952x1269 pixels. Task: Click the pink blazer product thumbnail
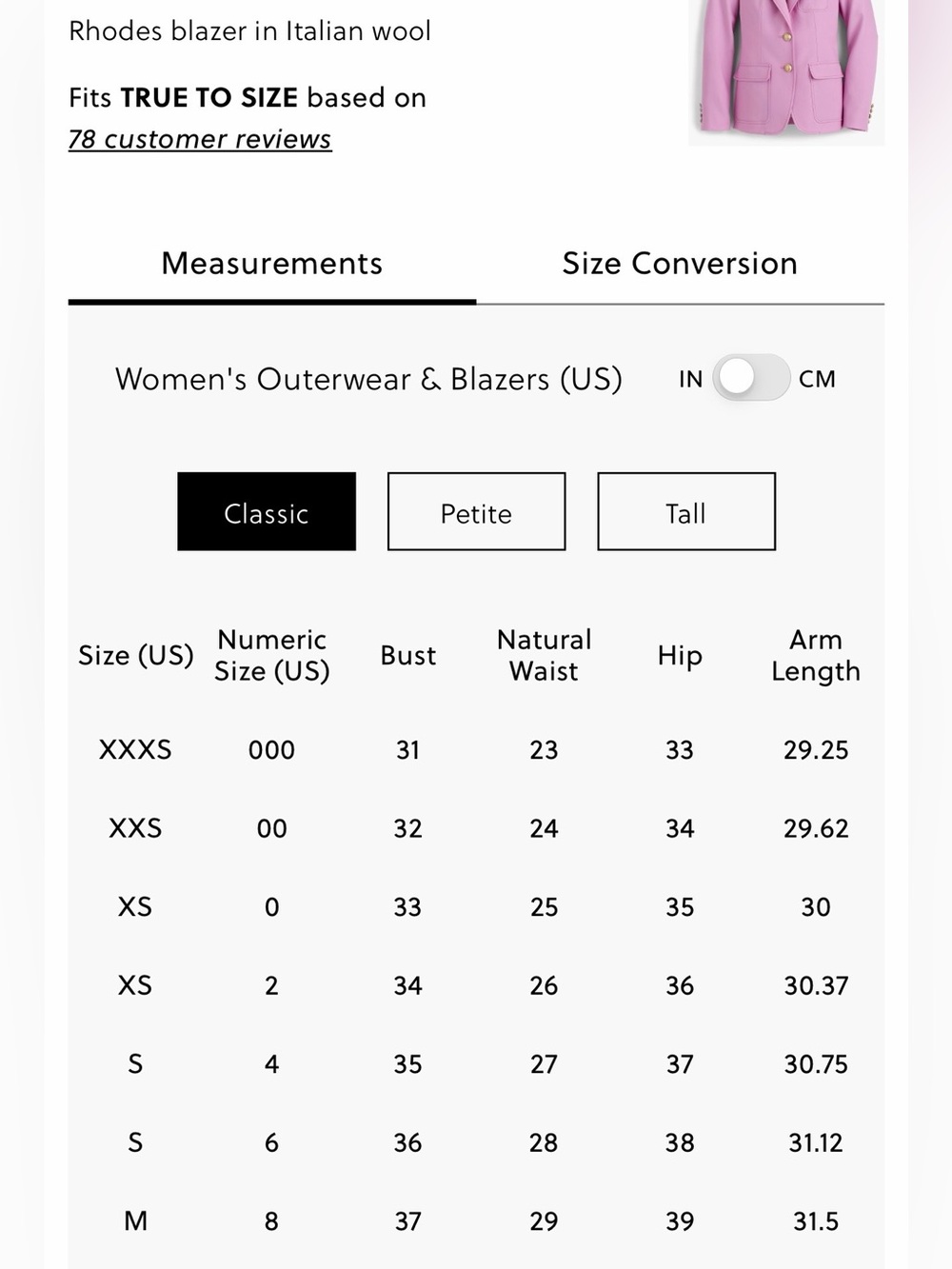(786, 70)
